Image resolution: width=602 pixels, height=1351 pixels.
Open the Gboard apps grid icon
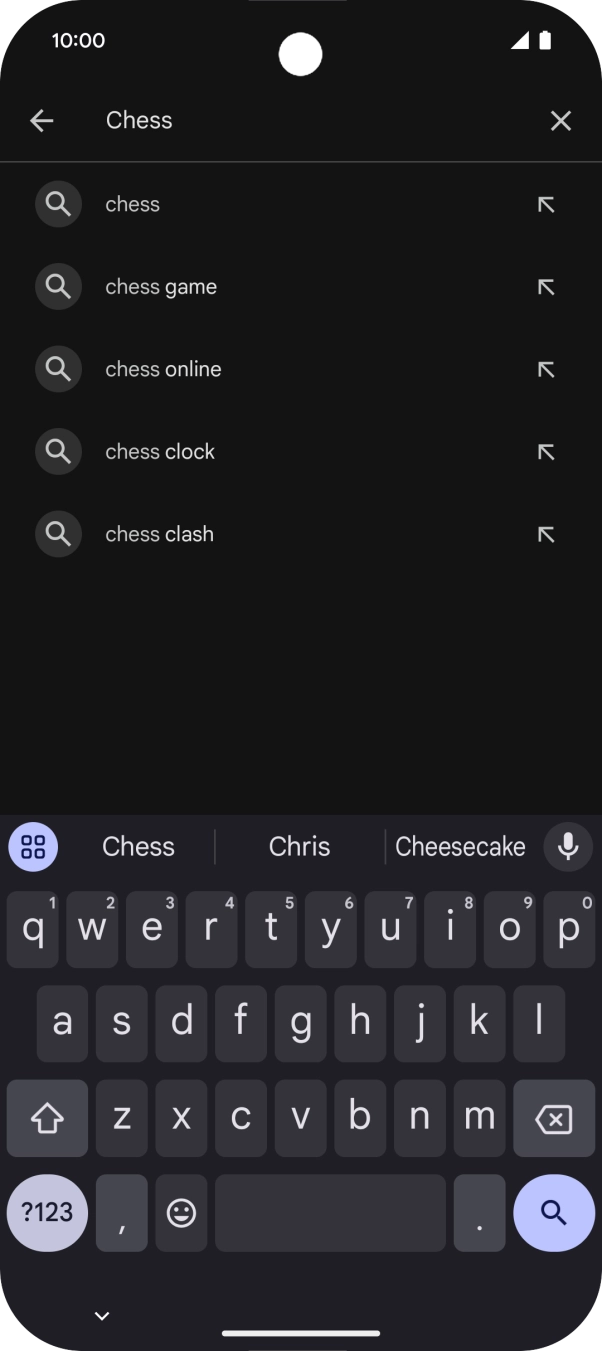(32, 847)
